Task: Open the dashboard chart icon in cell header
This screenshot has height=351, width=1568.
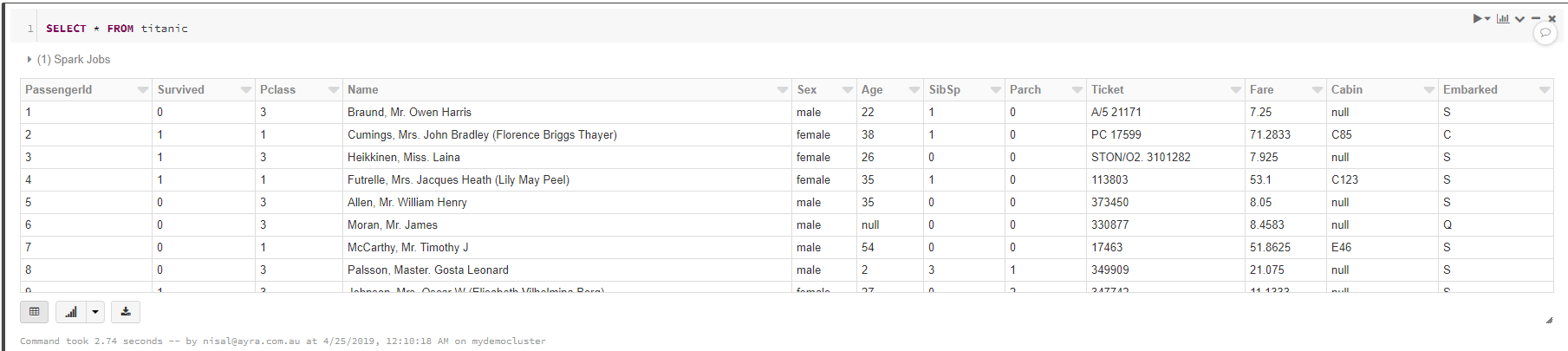Action: point(1503,18)
